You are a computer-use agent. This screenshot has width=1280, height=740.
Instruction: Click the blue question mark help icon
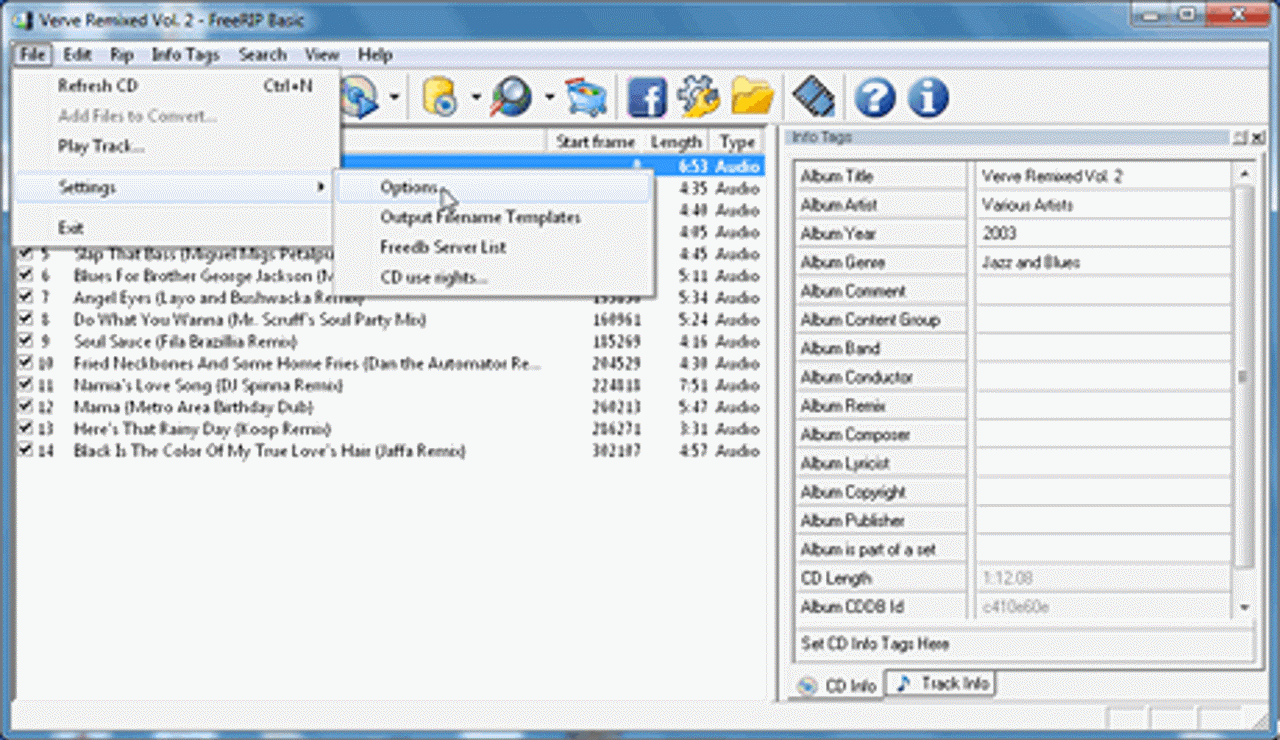coord(876,97)
